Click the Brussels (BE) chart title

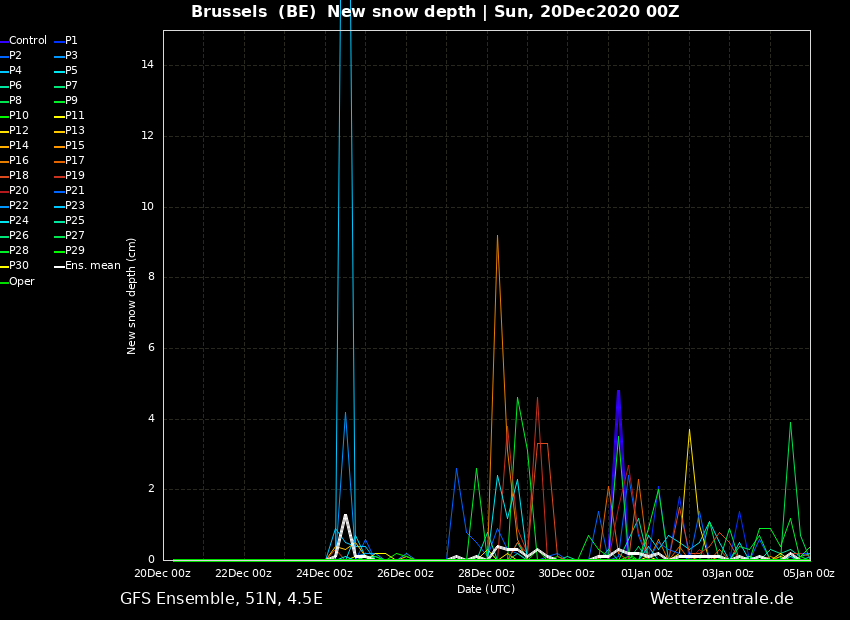[x=435, y=11]
